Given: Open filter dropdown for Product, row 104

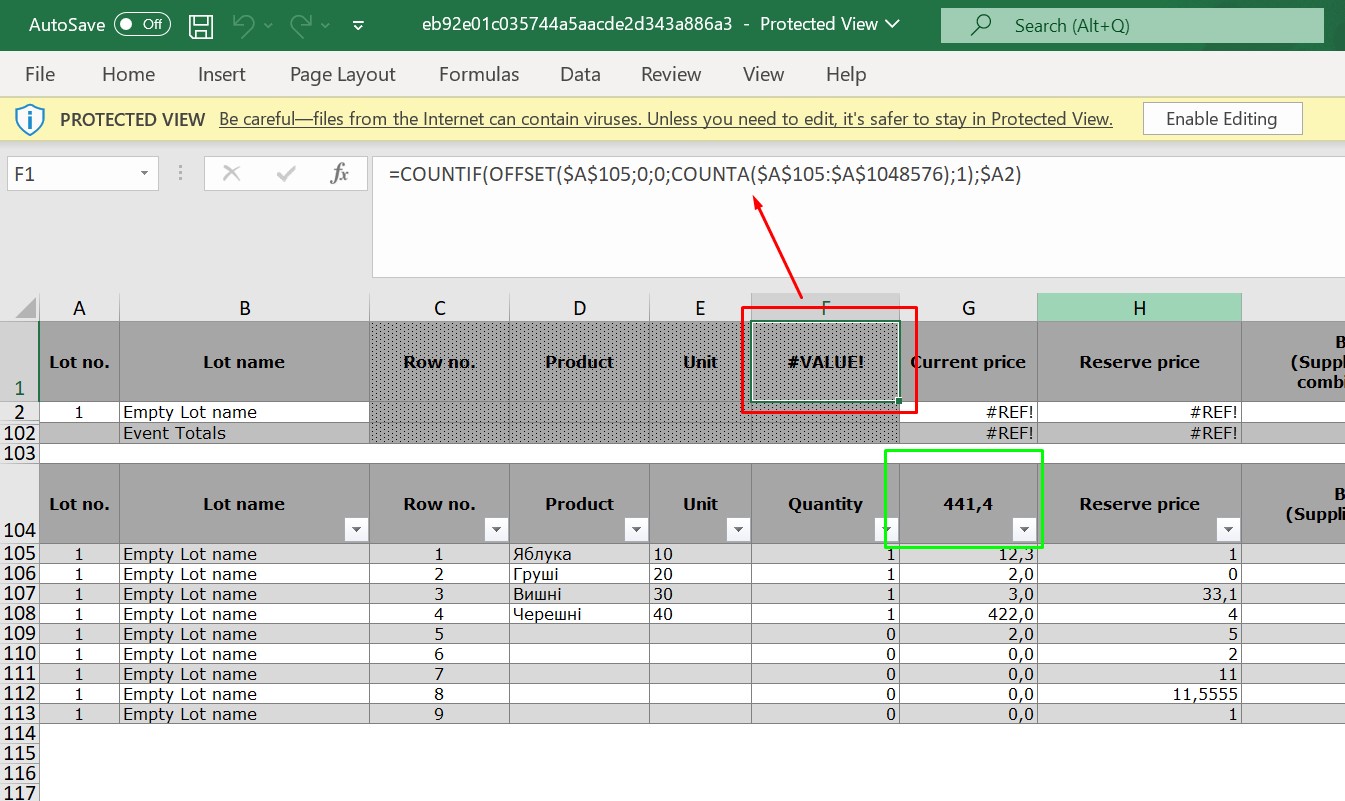Looking at the screenshot, I should [x=636, y=530].
